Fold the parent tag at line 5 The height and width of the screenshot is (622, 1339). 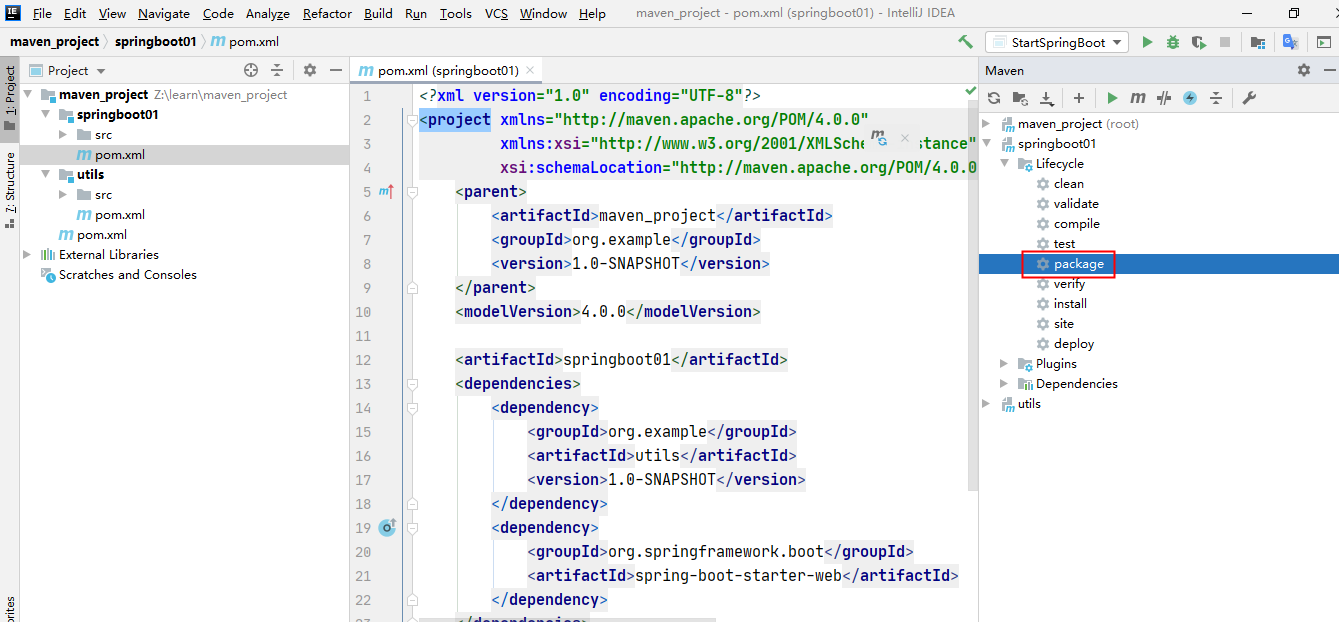coord(411,192)
